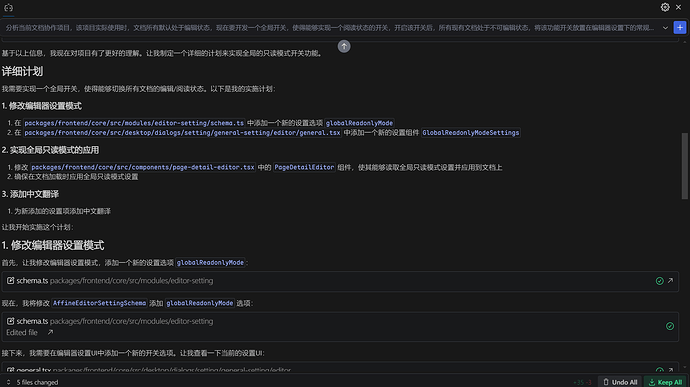Click the arrow next to Edited file
Viewport: 690px width, 387px height.
pyautogui.click(x=50, y=332)
